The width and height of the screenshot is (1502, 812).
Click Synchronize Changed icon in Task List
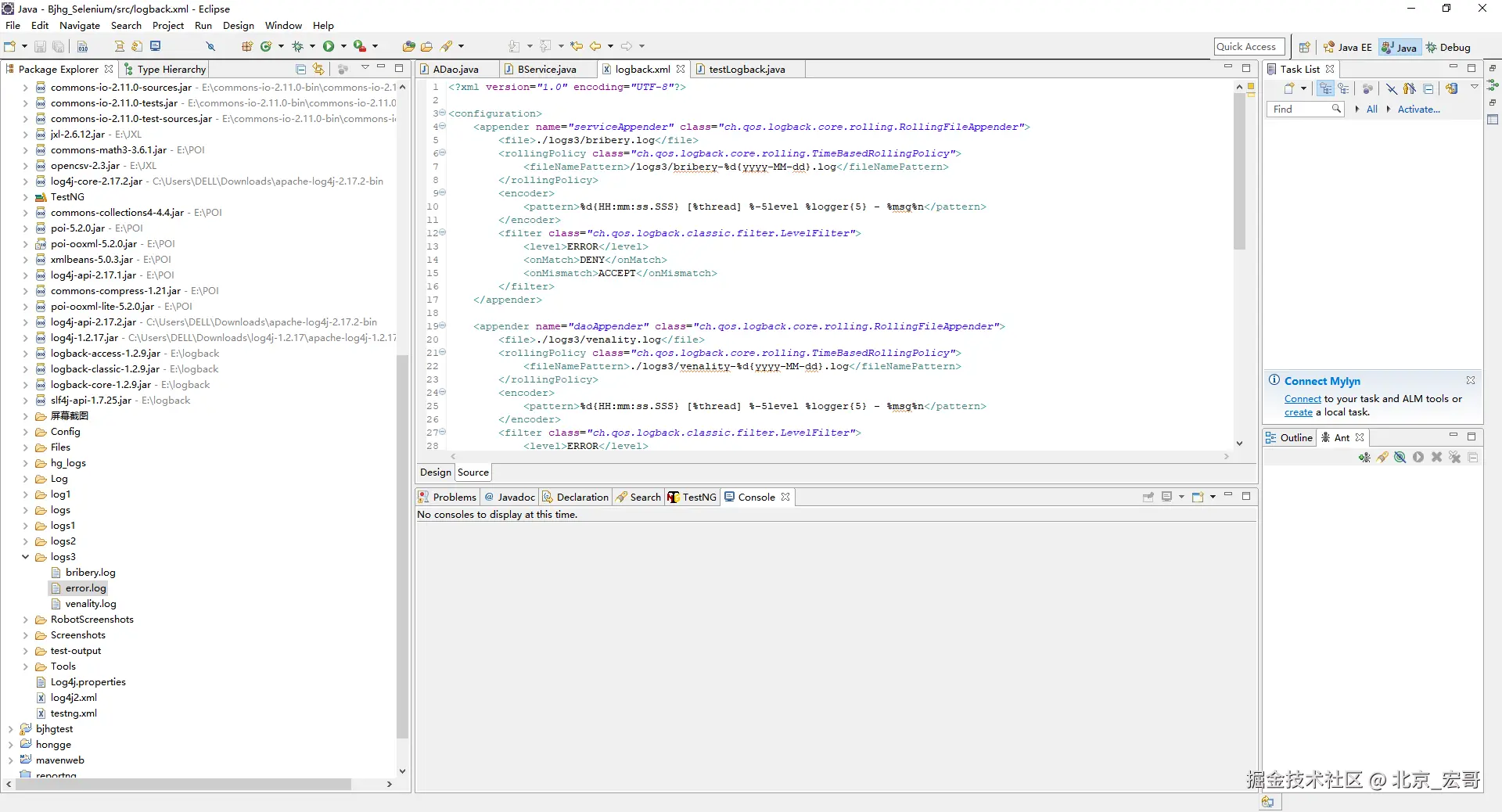(x=1451, y=88)
